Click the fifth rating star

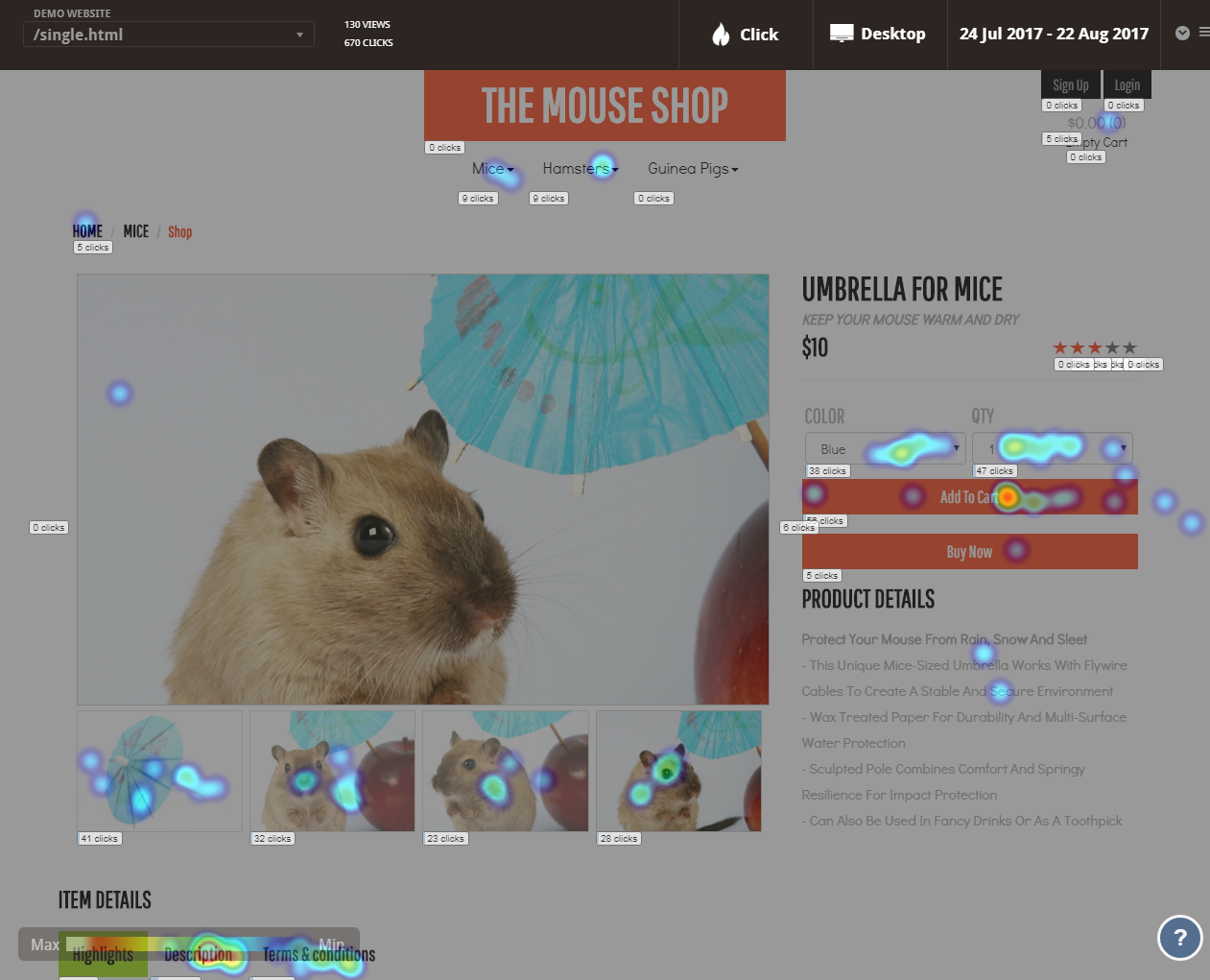tap(1129, 347)
